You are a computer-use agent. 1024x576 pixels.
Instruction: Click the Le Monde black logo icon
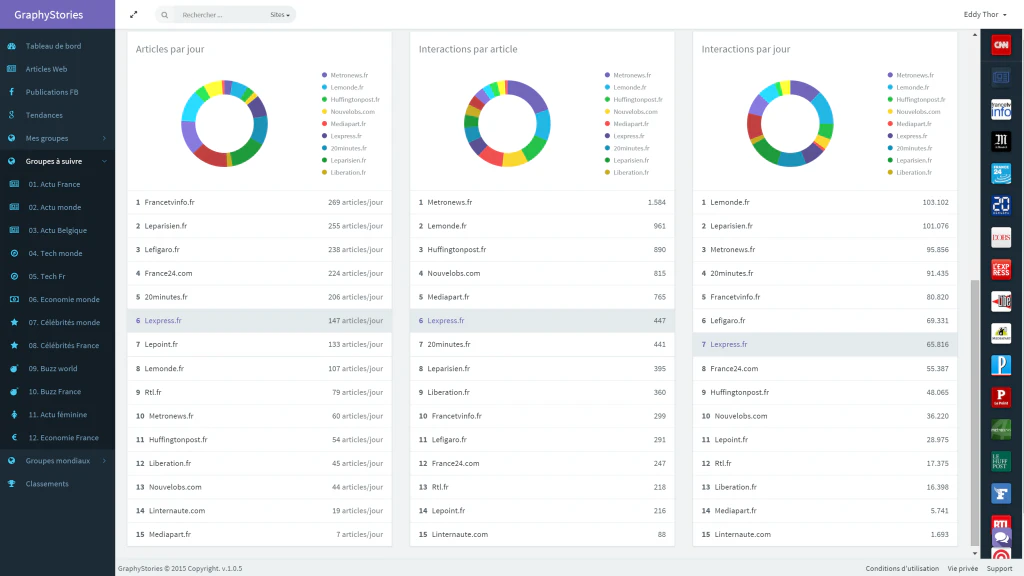[1000, 141]
